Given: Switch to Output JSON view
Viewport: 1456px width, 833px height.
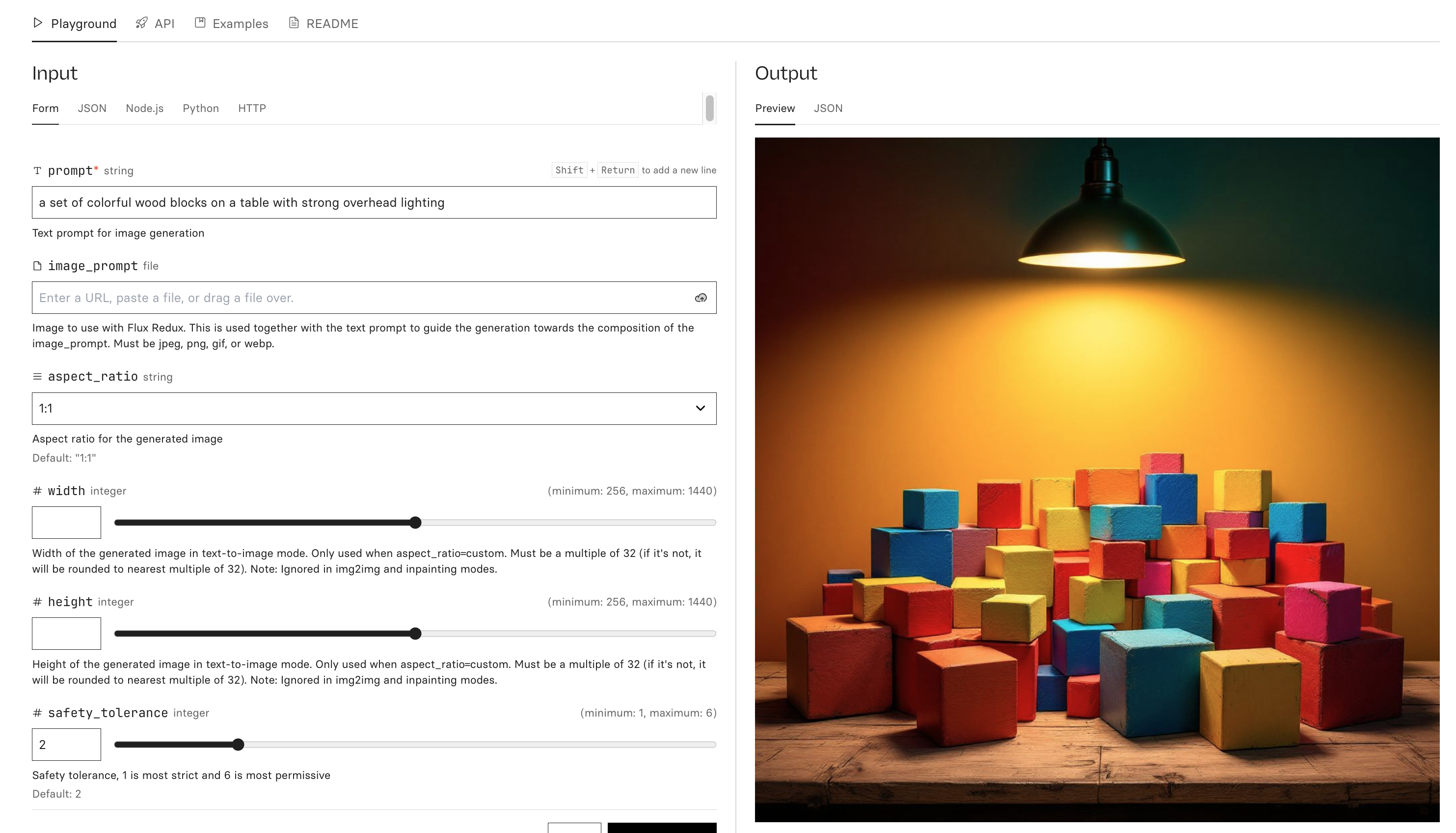Looking at the screenshot, I should pos(828,108).
